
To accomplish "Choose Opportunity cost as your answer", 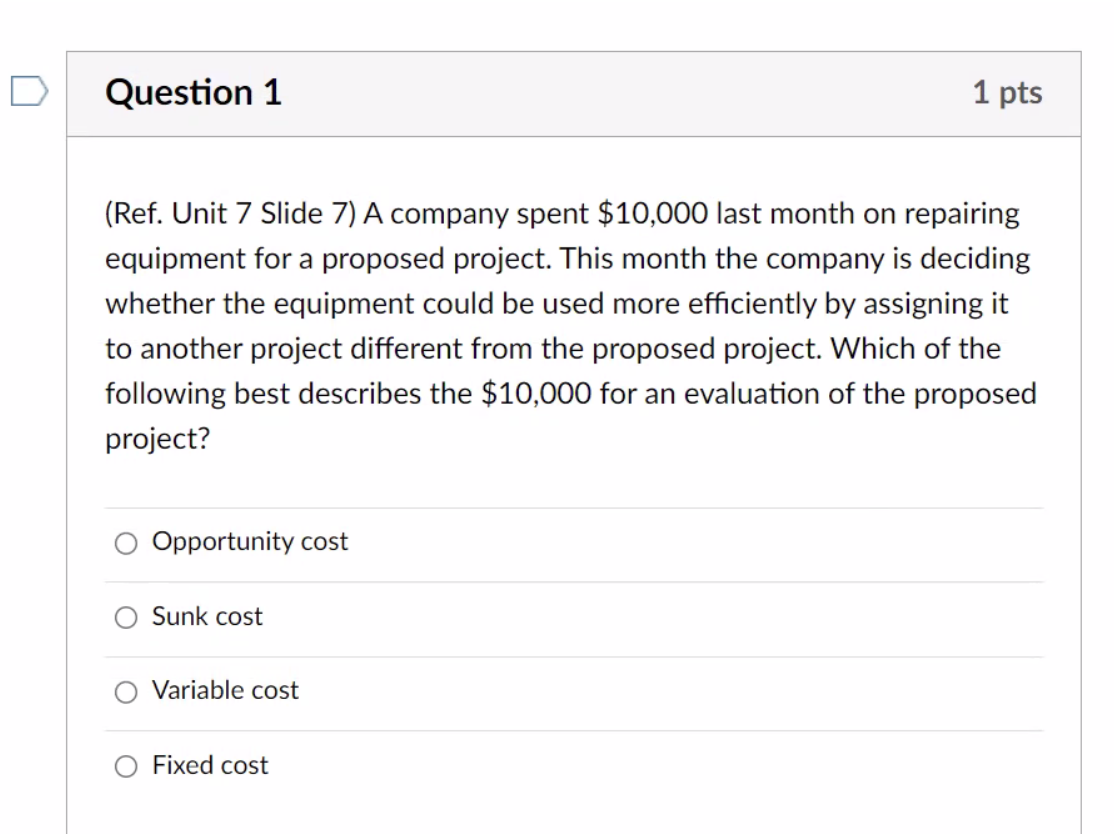I will pos(125,542).
